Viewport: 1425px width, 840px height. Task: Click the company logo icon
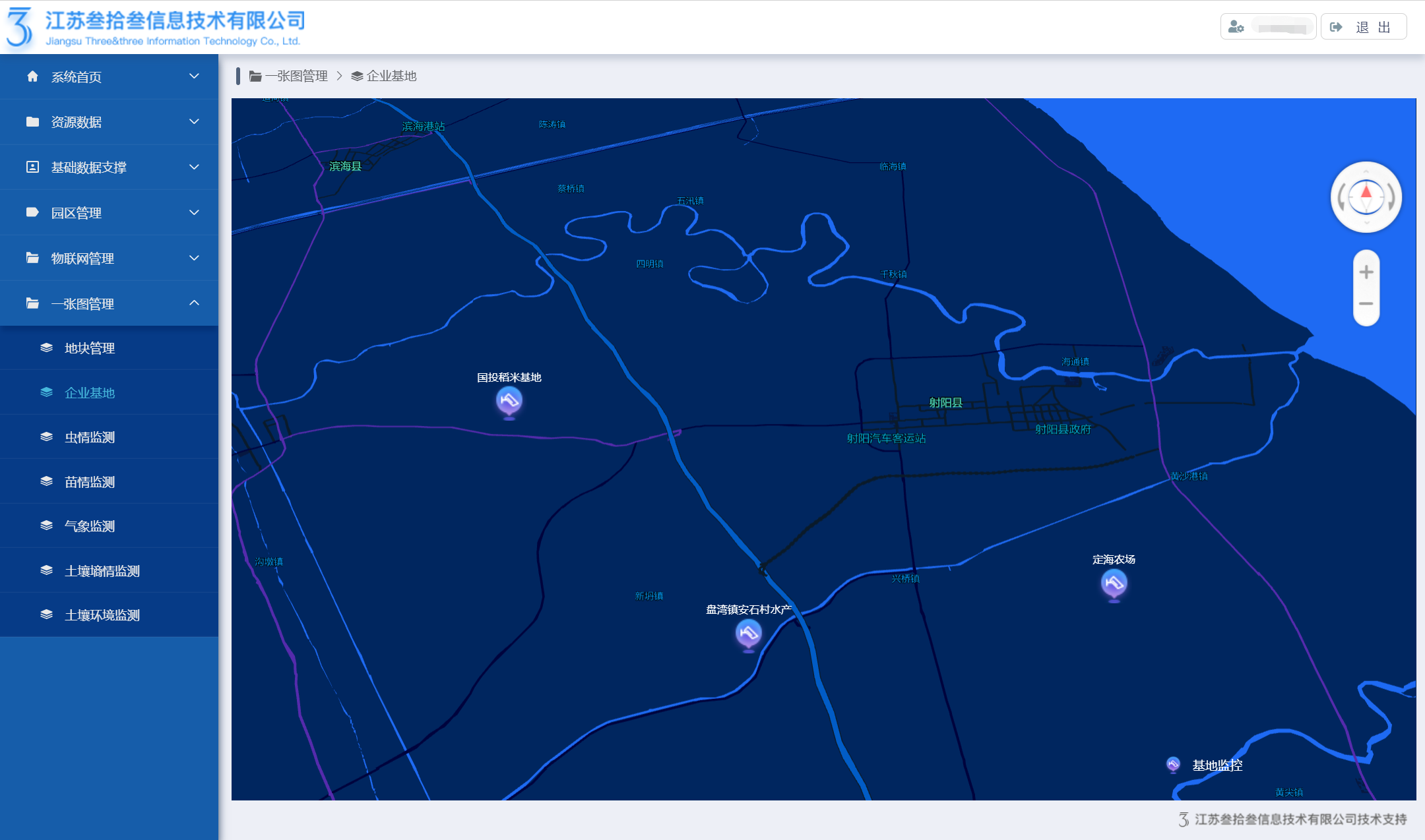pyautogui.click(x=20, y=27)
